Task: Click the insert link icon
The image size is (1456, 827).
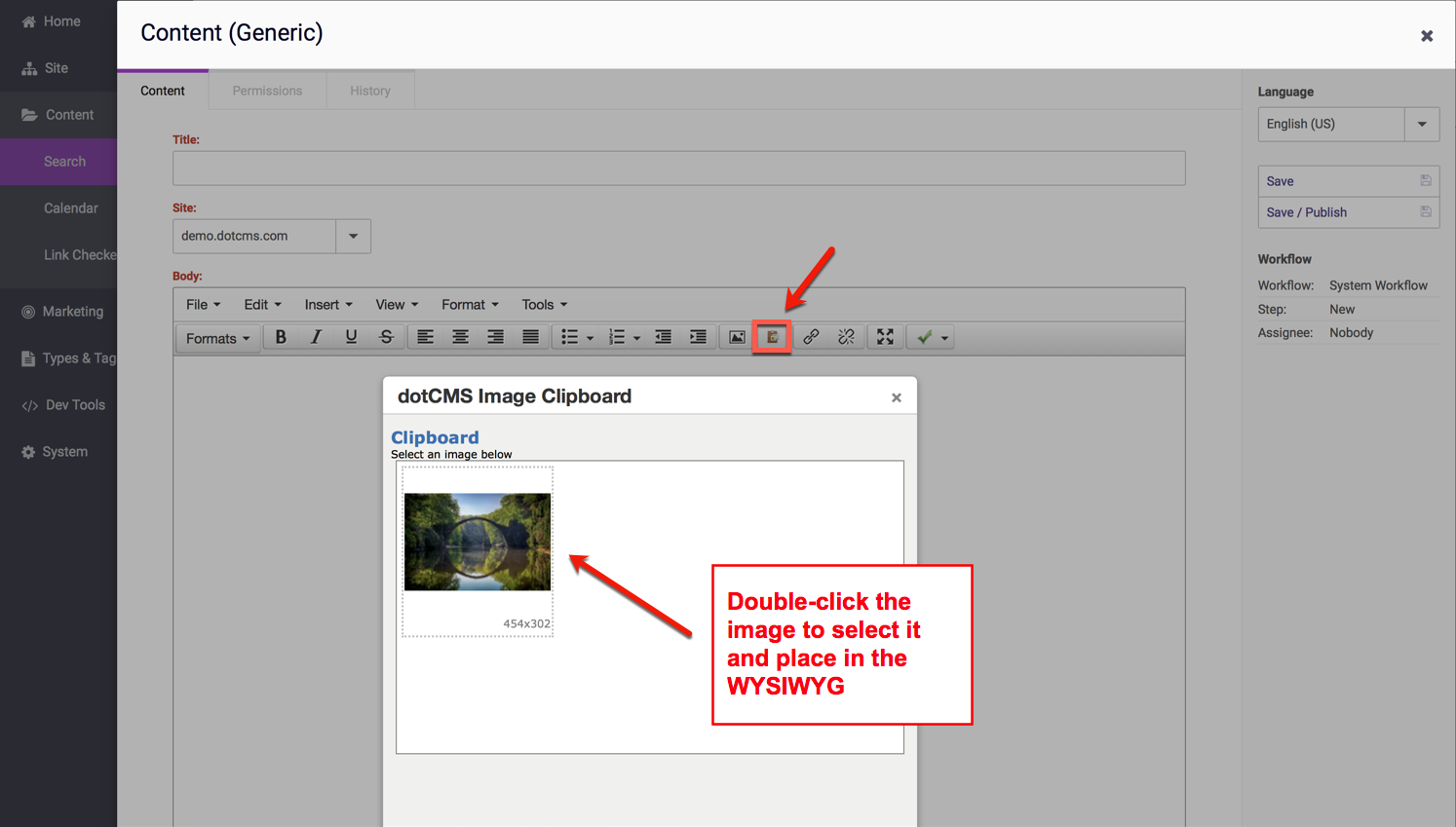Action: (x=811, y=337)
